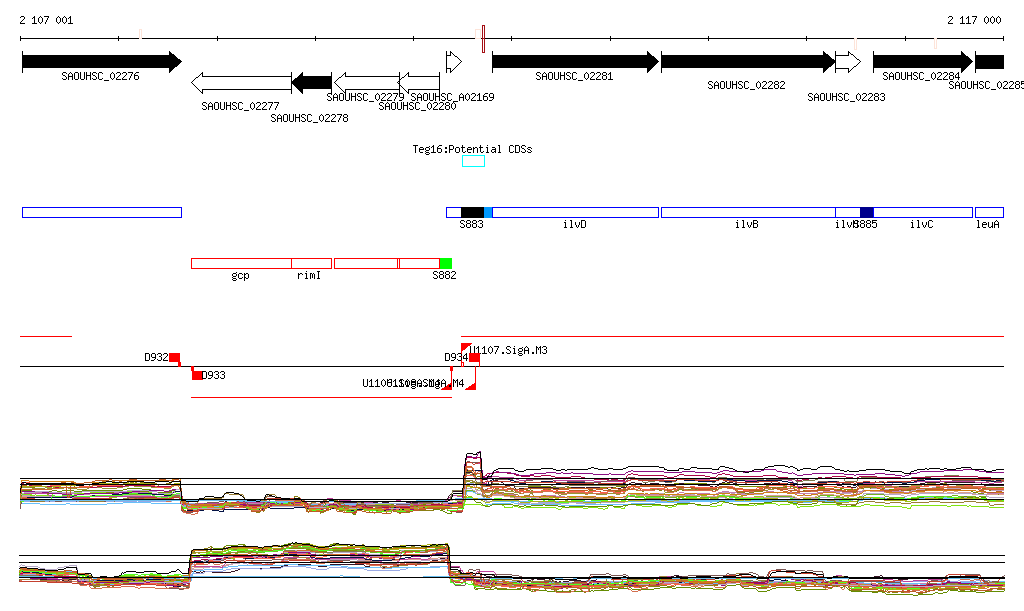Select the SAOUHSC_02282 gene arrow
The height and width of the screenshot is (611, 1024).
coord(747,62)
